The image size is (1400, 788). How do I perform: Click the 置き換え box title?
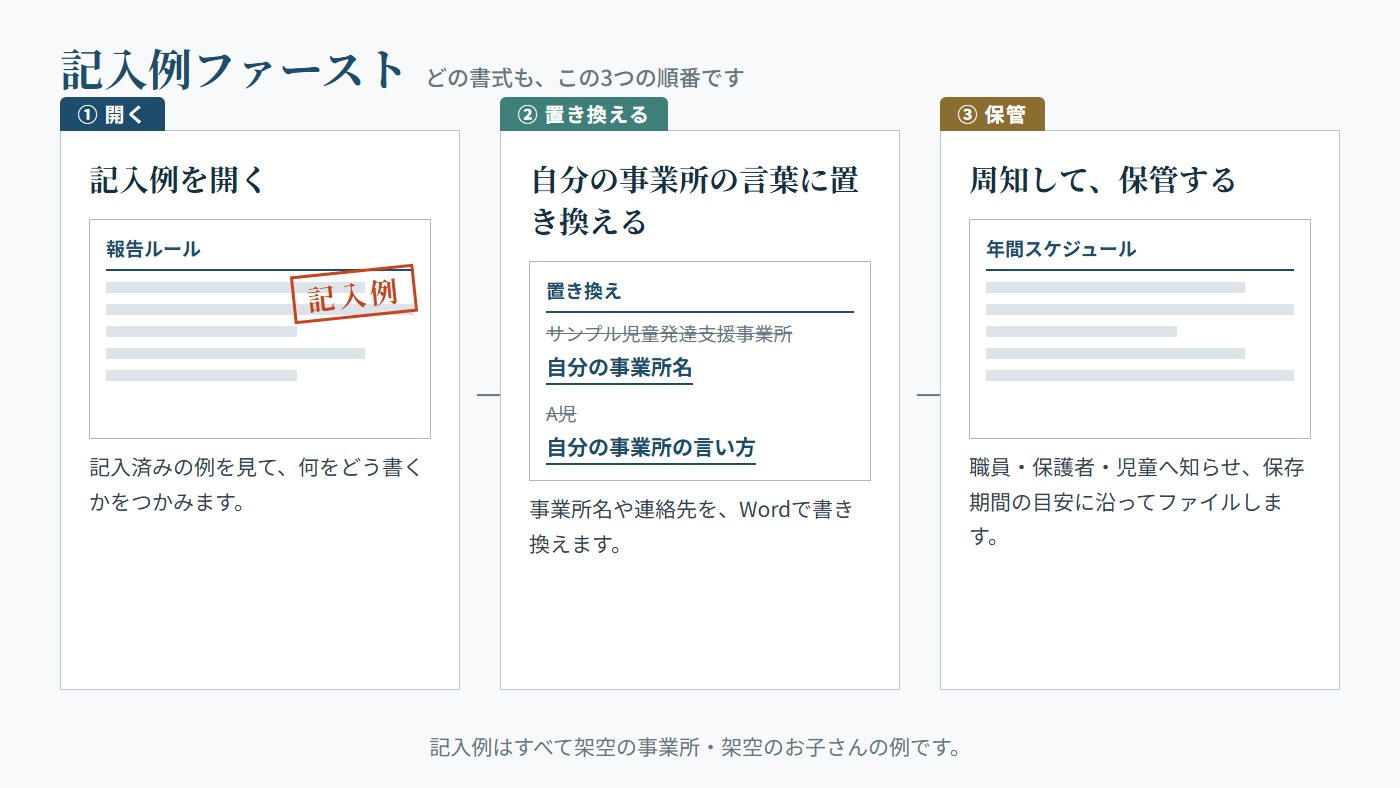584,291
